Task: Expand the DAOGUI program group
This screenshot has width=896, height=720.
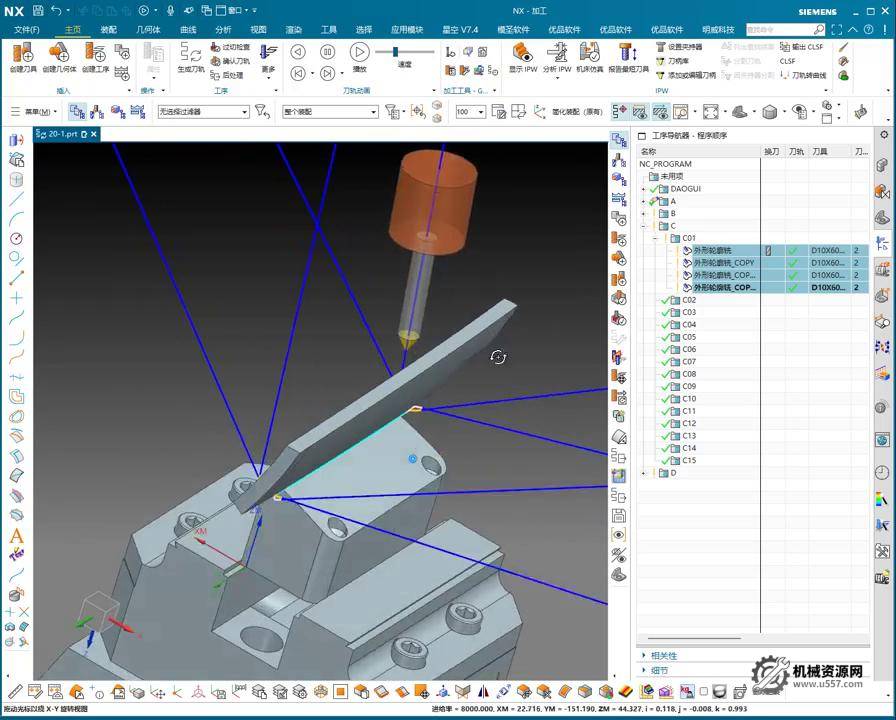Action: pos(644,189)
